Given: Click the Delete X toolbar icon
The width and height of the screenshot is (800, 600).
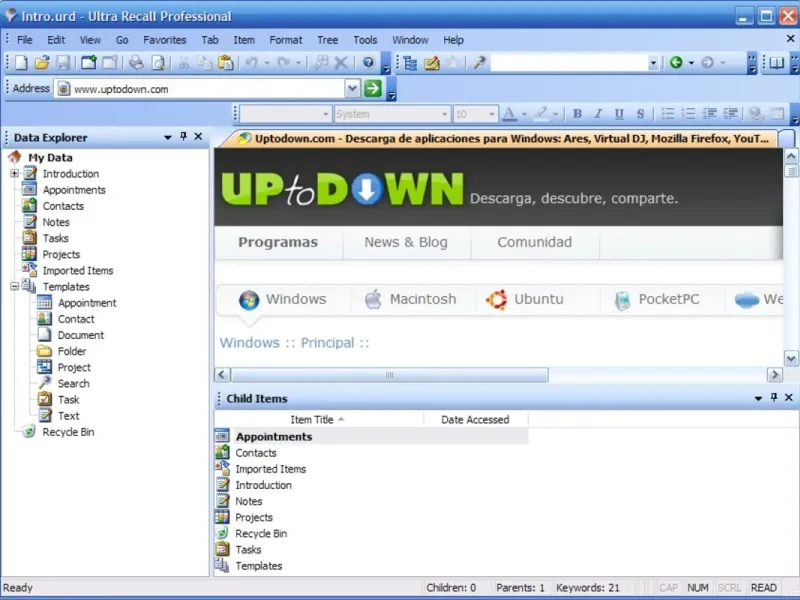Looking at the screenshot, I should point(341,63).
